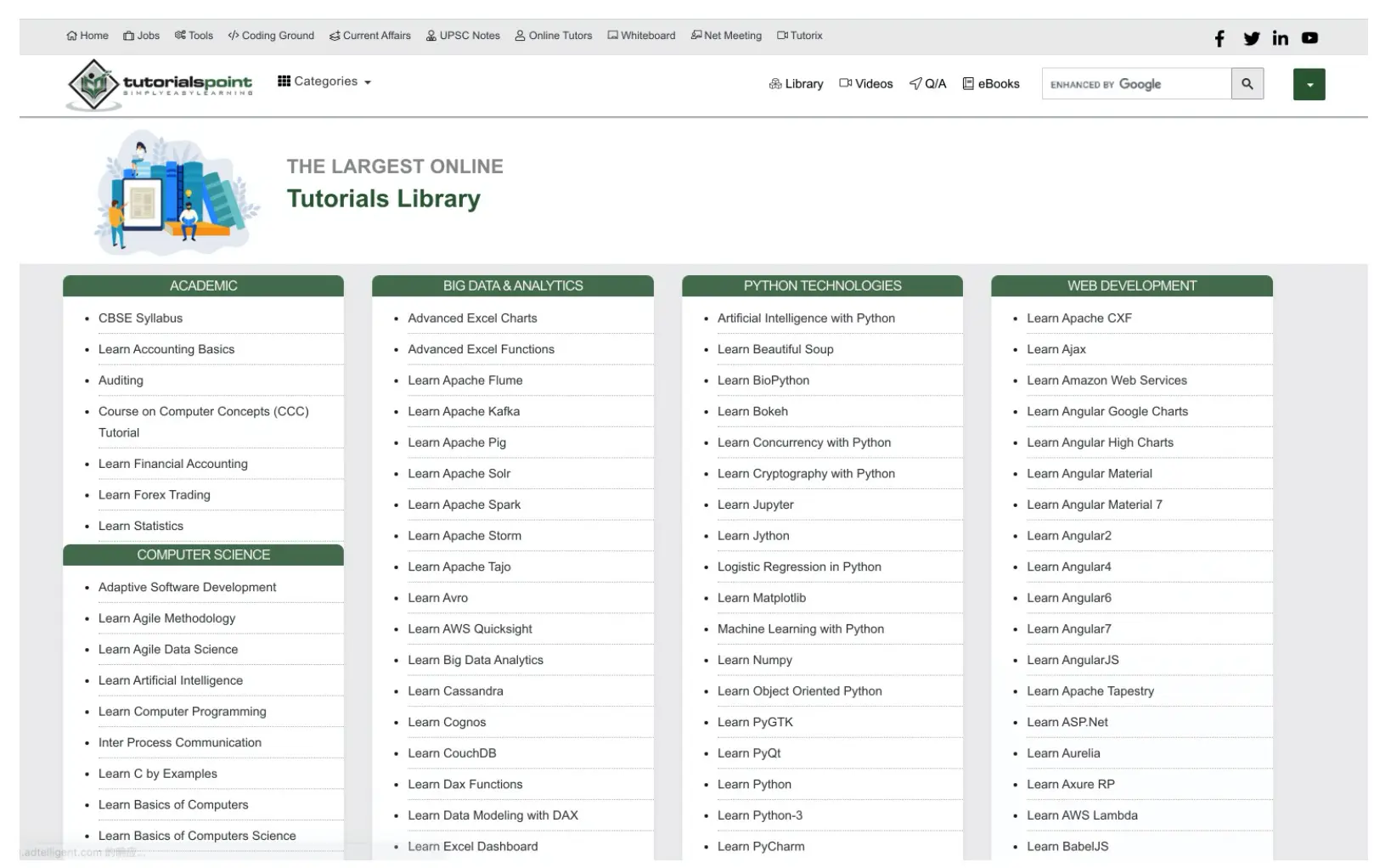Viewport: 1374px width, 868px height.
Task: Open the Learn Jupyter tutorial link
Action: (x=755, y=504)
